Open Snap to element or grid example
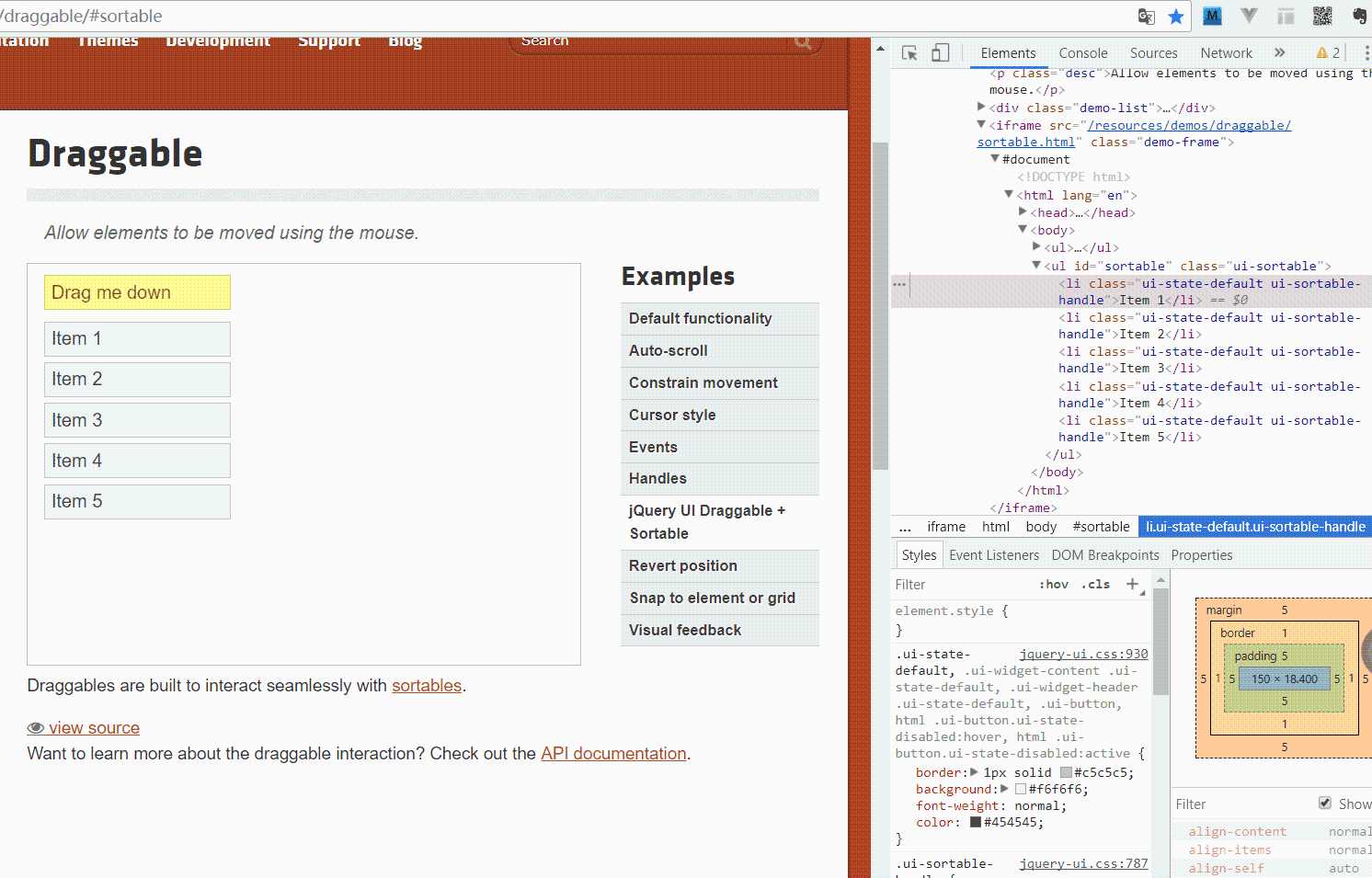The width and height of the screenshot is (1372, 878). pyautogui.click(x=720, y=599)
